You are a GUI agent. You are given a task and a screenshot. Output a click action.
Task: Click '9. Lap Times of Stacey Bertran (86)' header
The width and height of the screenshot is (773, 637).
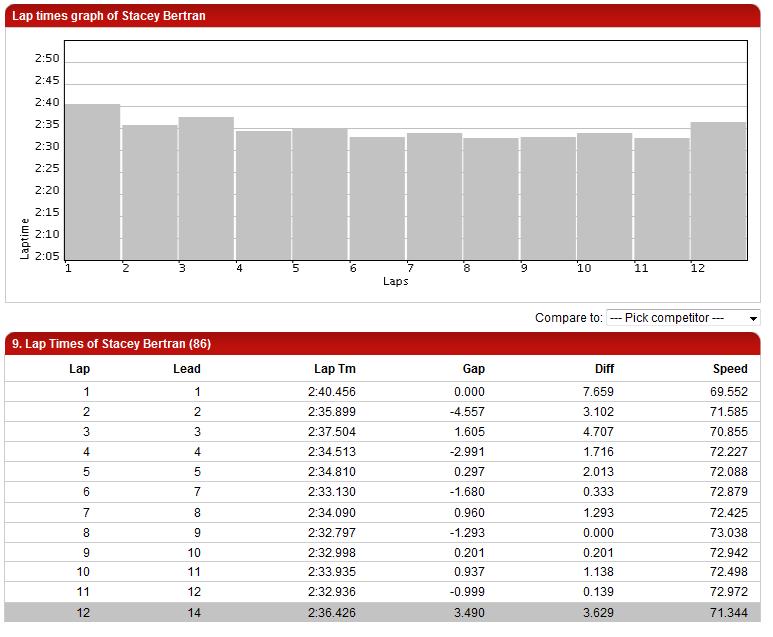coord(111,344)
